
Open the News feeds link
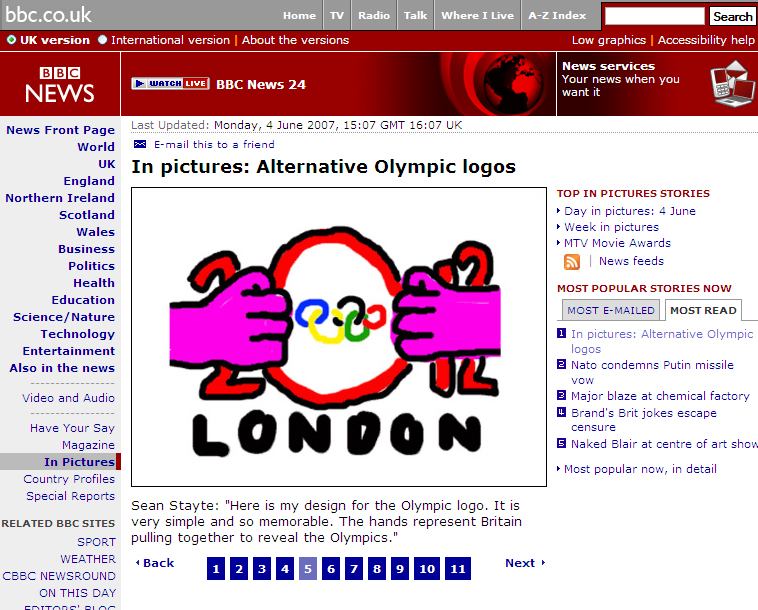(x=631, y=261)
